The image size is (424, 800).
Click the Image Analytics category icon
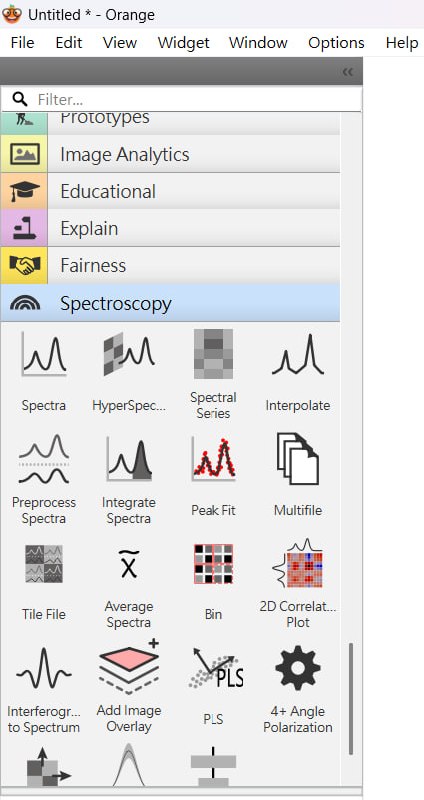click(24, 154)
